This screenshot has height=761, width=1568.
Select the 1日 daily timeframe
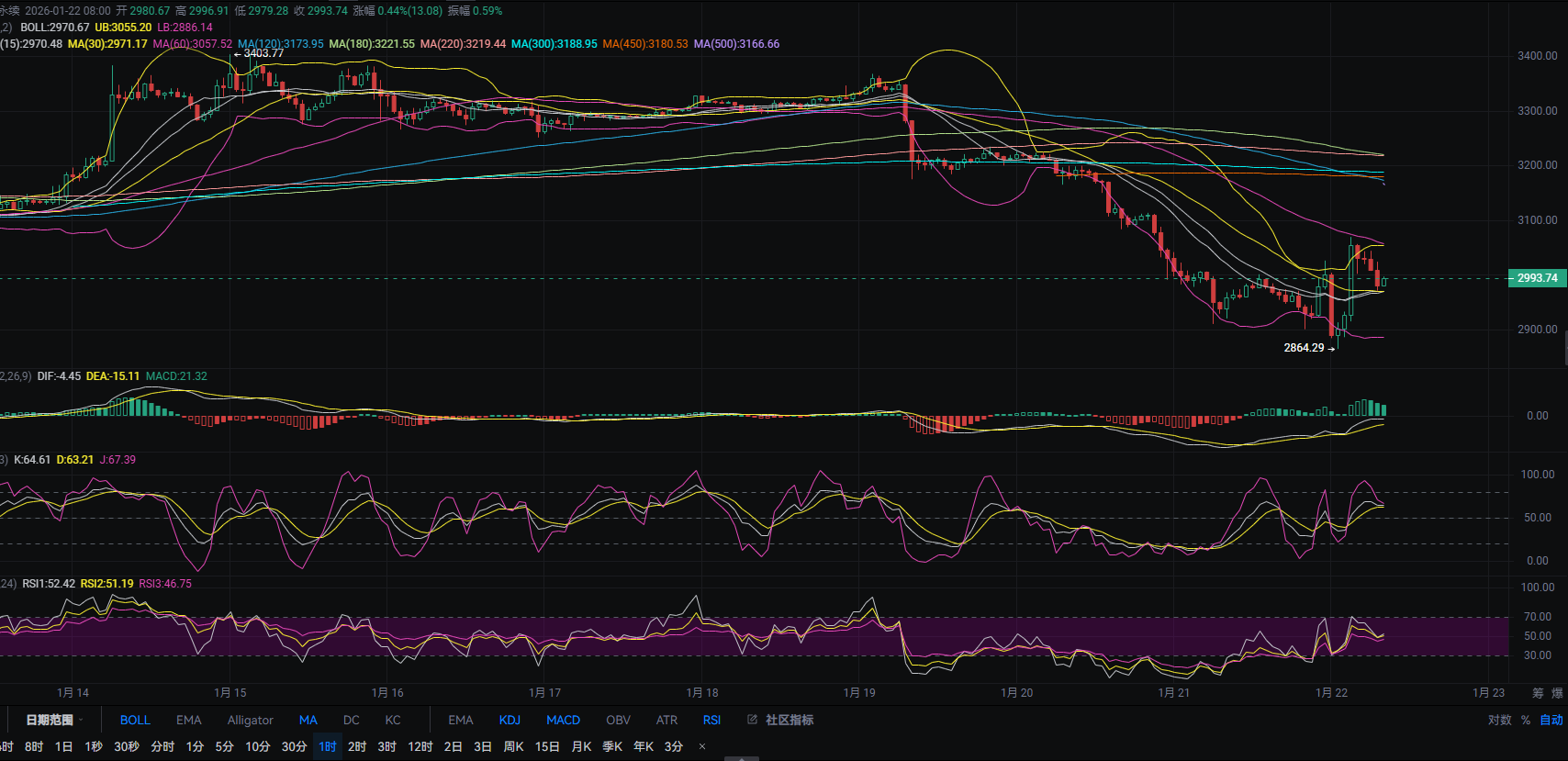coord(63,746)
